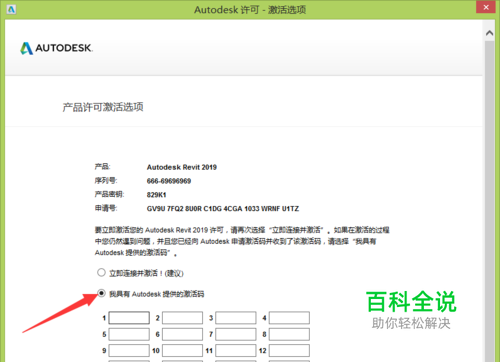Click the request code GV9U 7FQ2 8U0R text

coord(223,209)
